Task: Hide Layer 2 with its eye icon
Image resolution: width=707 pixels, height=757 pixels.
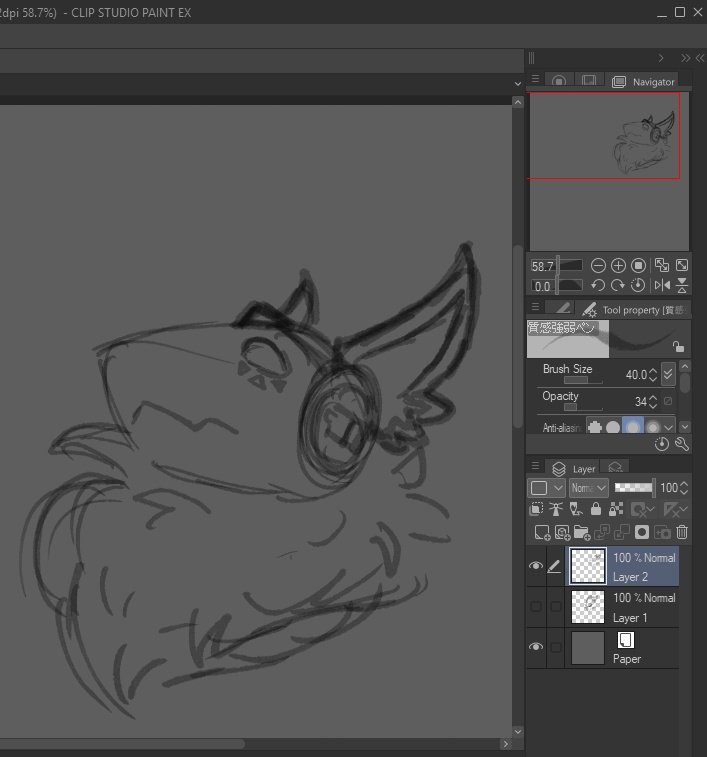Action: point(536,566)
